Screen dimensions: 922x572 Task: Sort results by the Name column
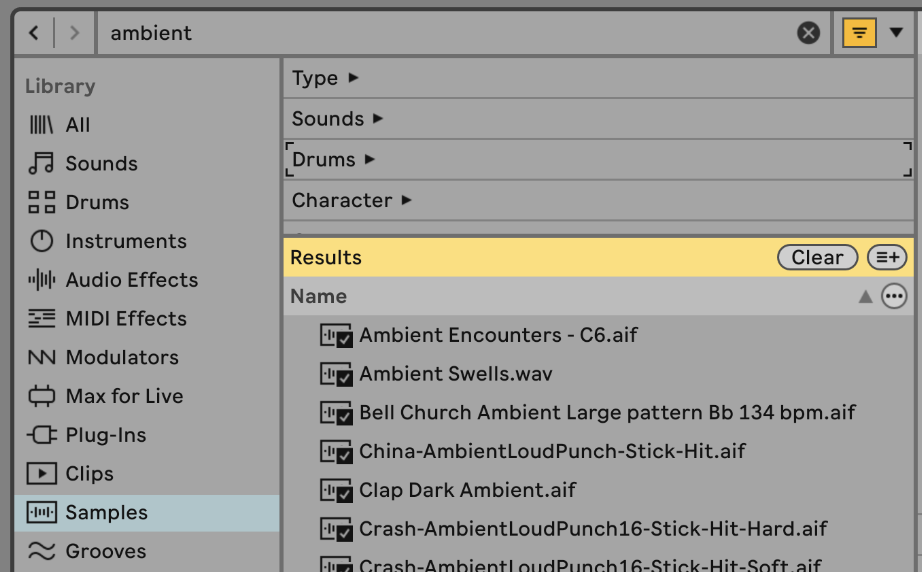[x=319, y=296]
